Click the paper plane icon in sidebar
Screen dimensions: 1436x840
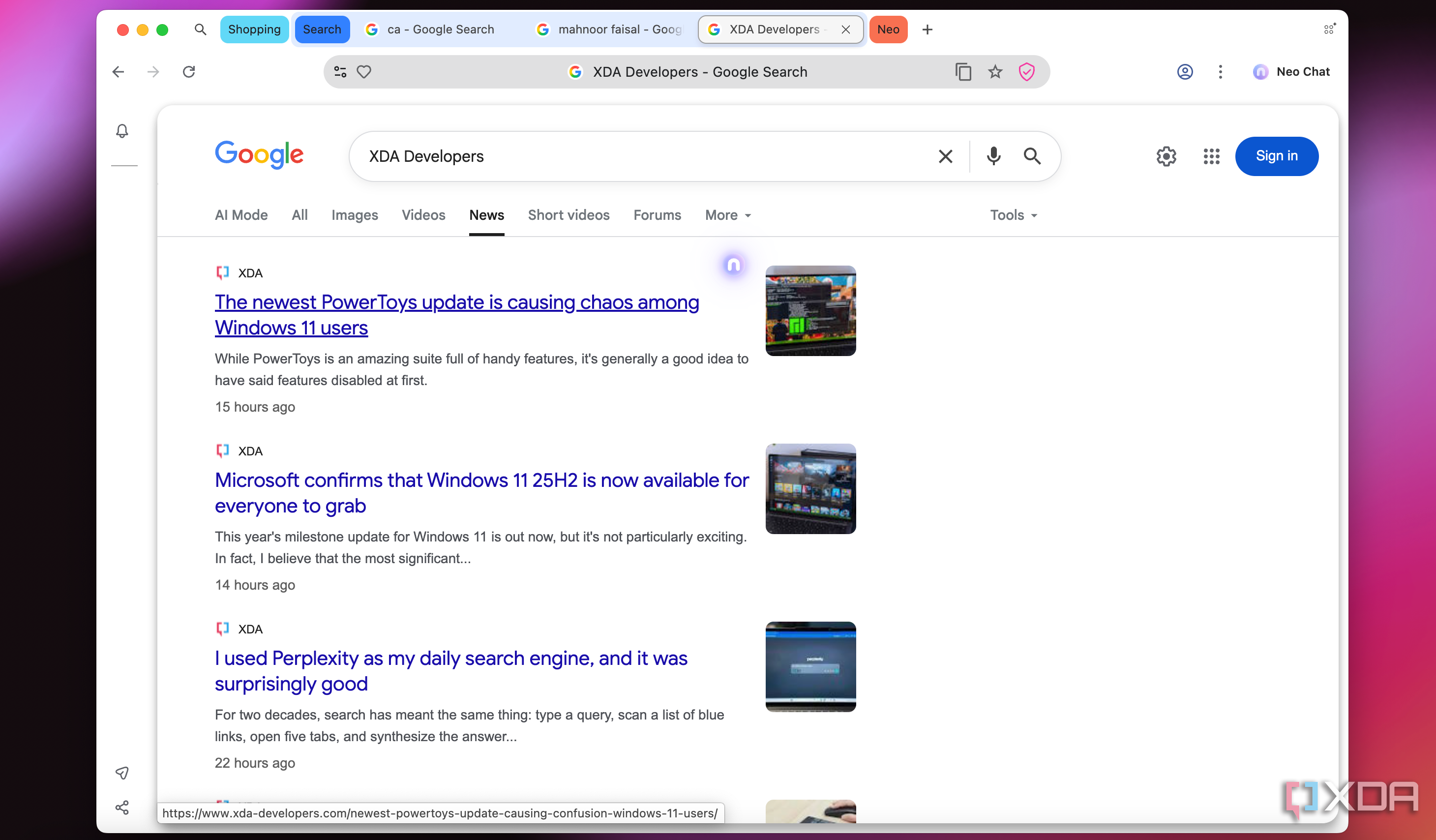(122, 773)
